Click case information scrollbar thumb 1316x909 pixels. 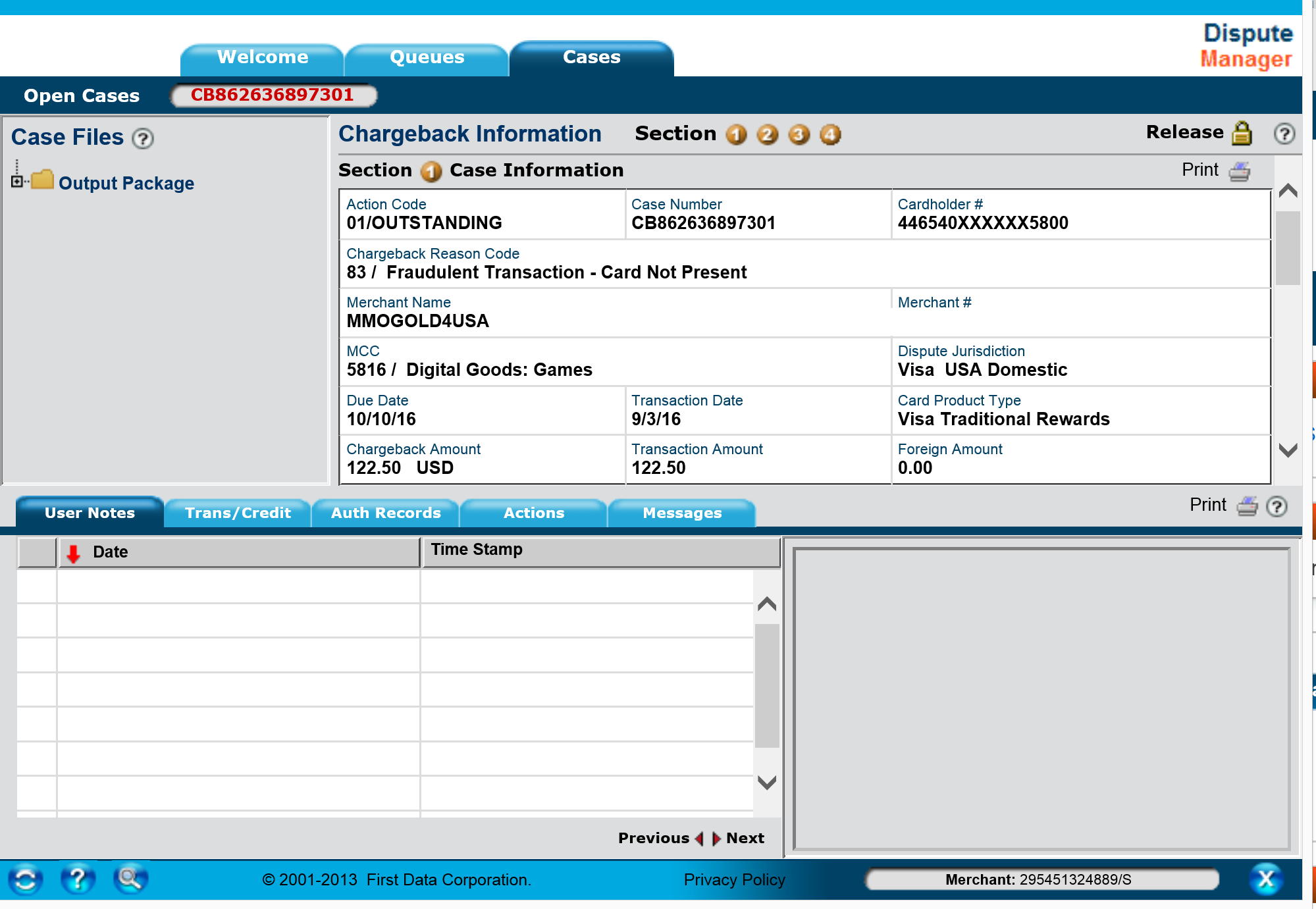coord(1288,248)
